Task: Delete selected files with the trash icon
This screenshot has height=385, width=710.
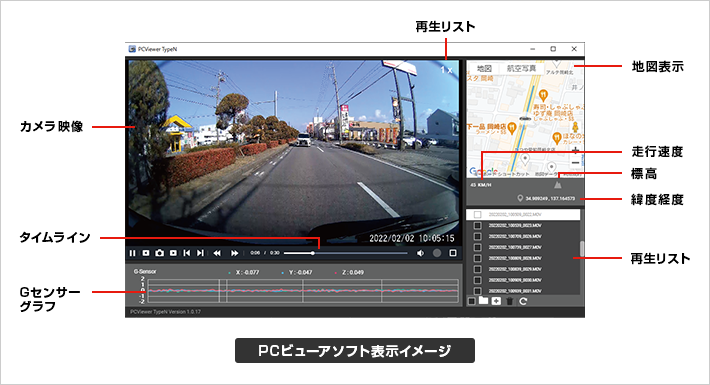Action: pyautogui.click(x=510, y=301)
